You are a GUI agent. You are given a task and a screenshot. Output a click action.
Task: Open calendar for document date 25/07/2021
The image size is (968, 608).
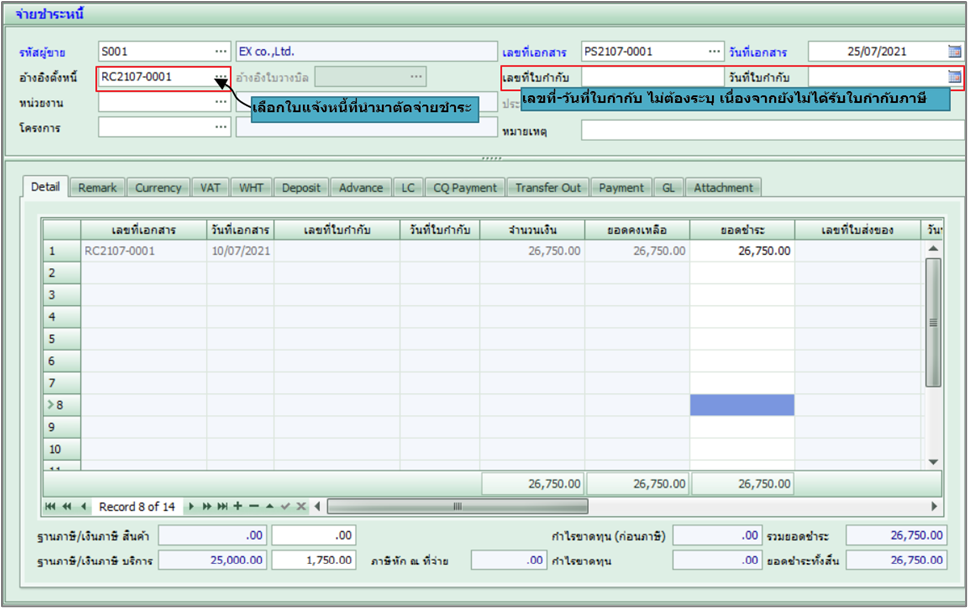pyautogui.click(x=953, y=52)
